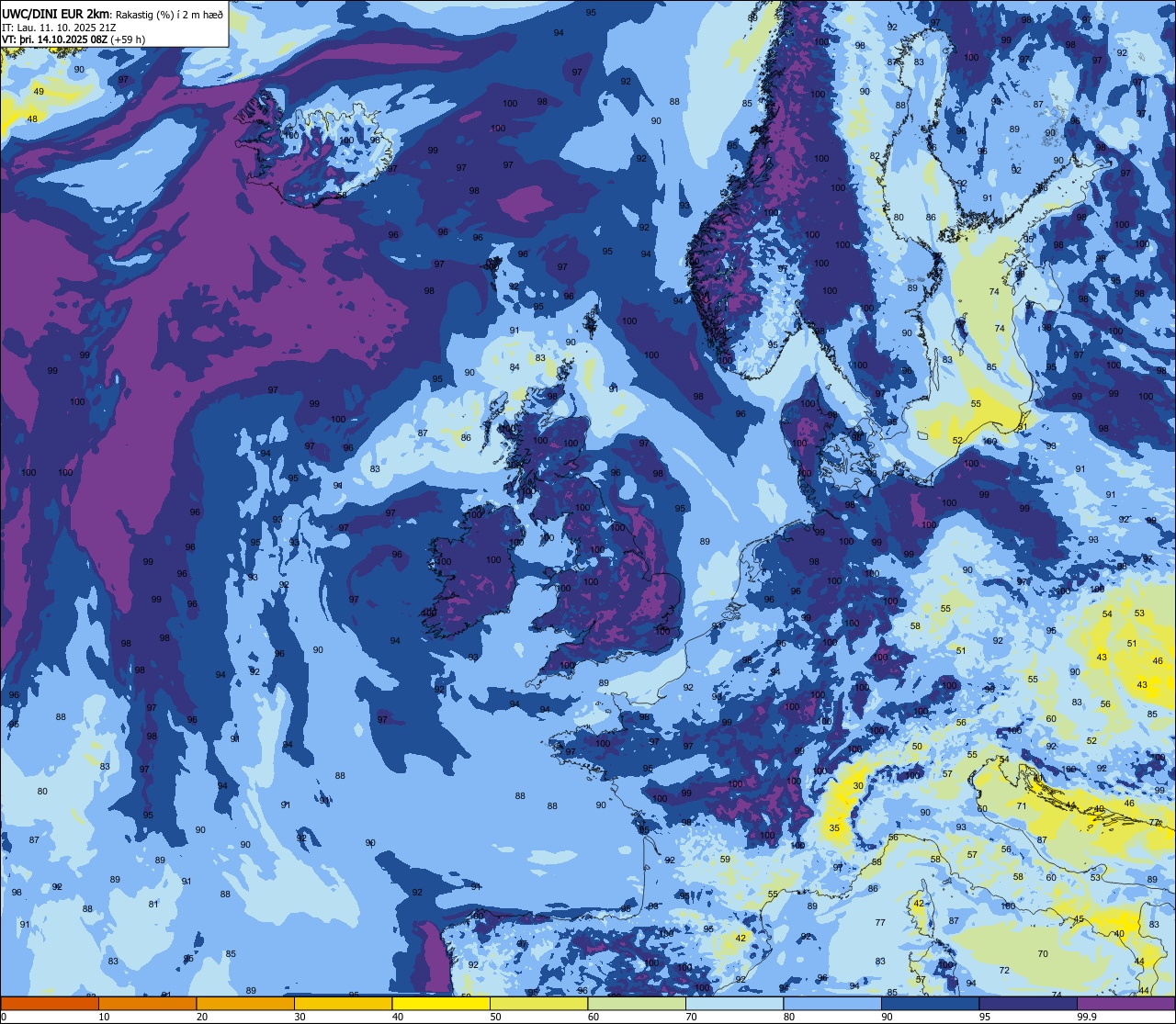
Task: Click the 'IT: Lau. 11. 10. 2025 21Z' line
Action: click(58, 27)
